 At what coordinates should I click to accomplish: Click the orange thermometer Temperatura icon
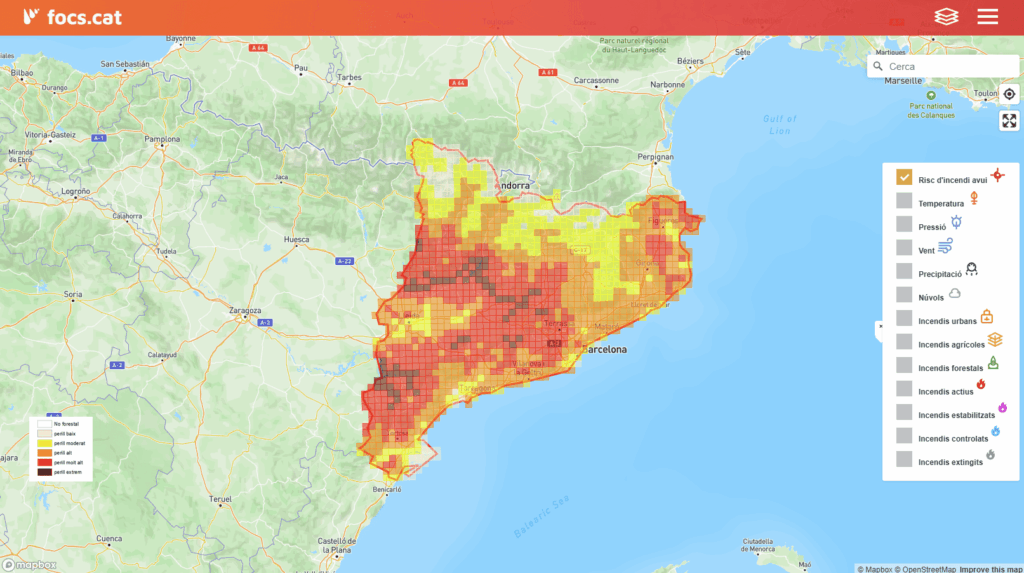coord(974,198)
